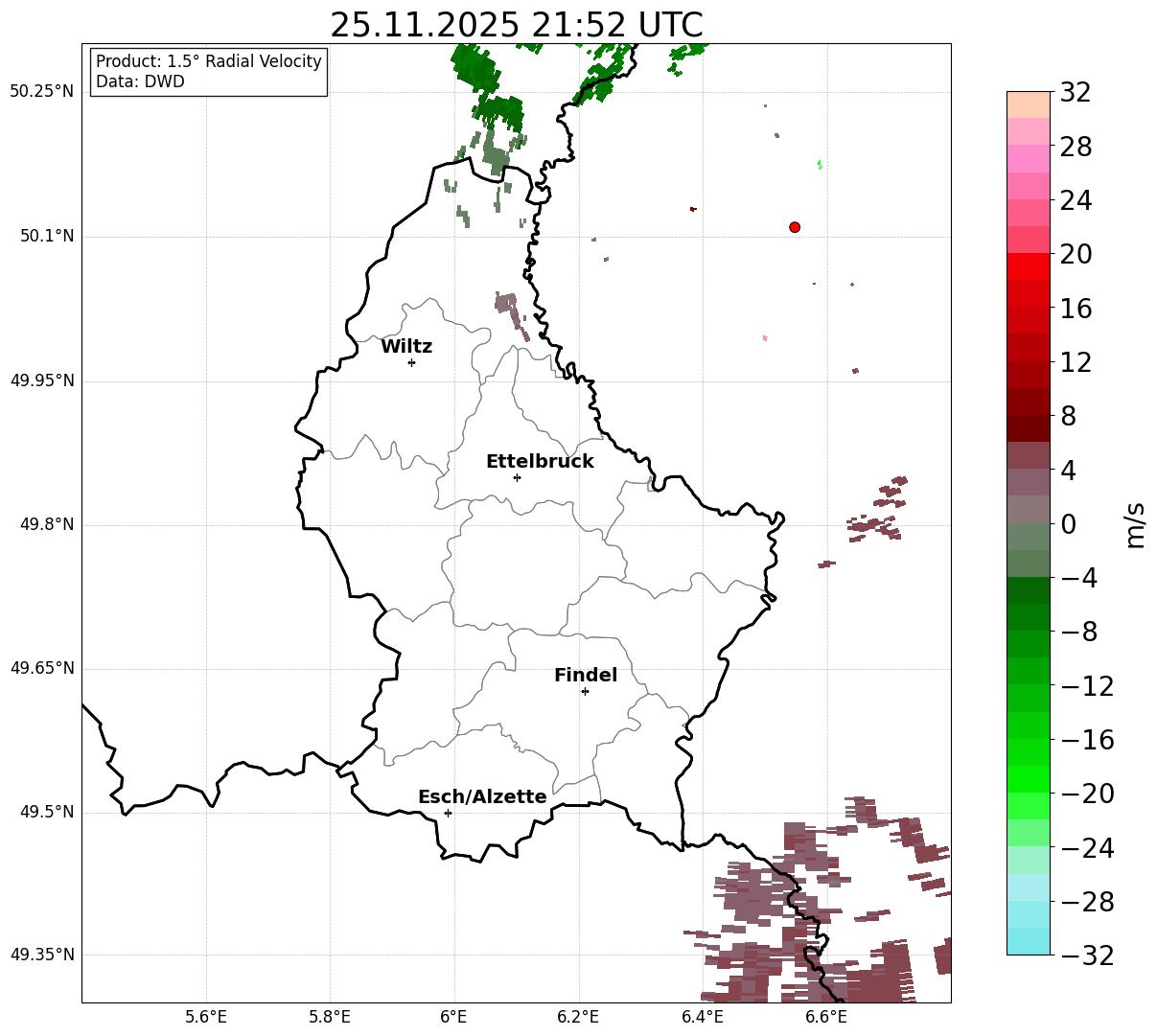Click the Wiltz city label
Image resolution: width=1157 pixels, height=1036 pixels.
[406, 347]
